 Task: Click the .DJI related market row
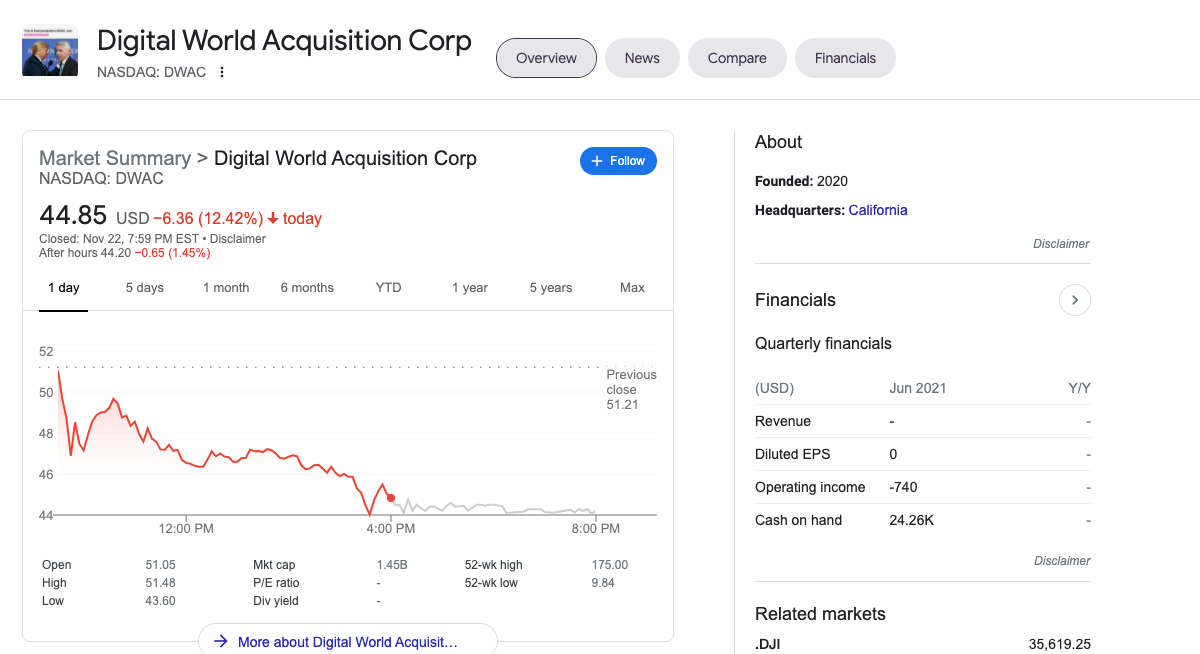(922, 644)
